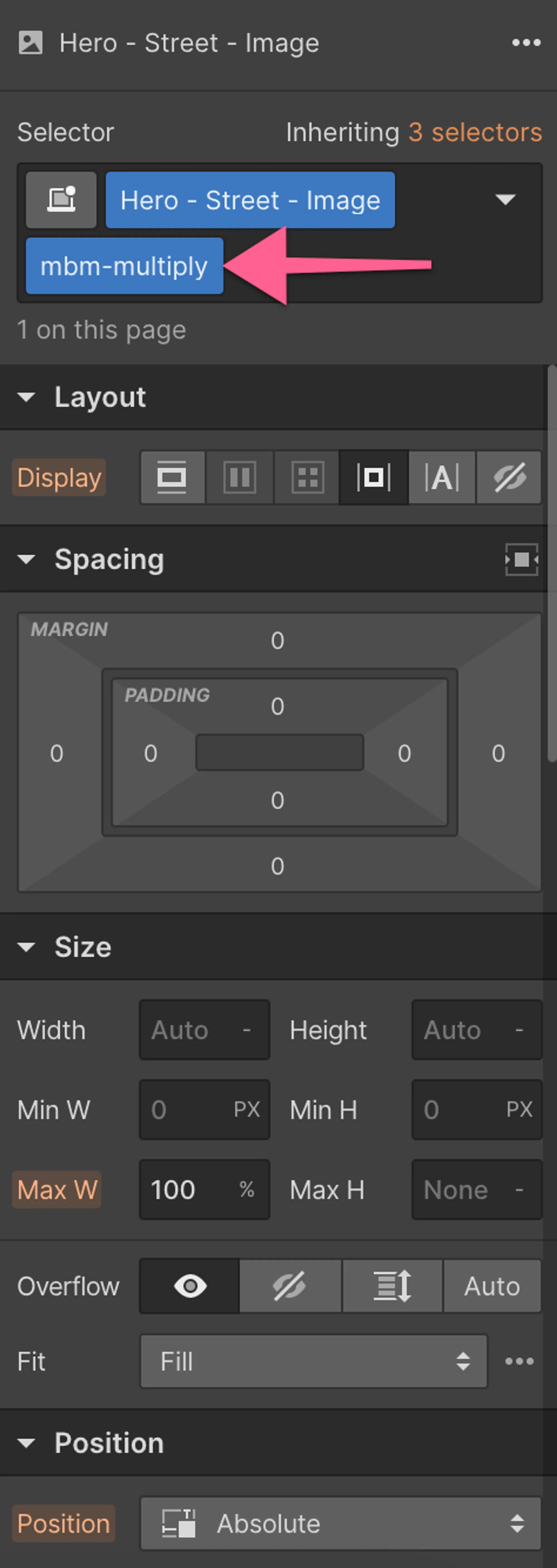This screenshot has height=1568, width=557.
Task: Click the Max W input field
Action: pyautogui.click(x=189, y=1189)
